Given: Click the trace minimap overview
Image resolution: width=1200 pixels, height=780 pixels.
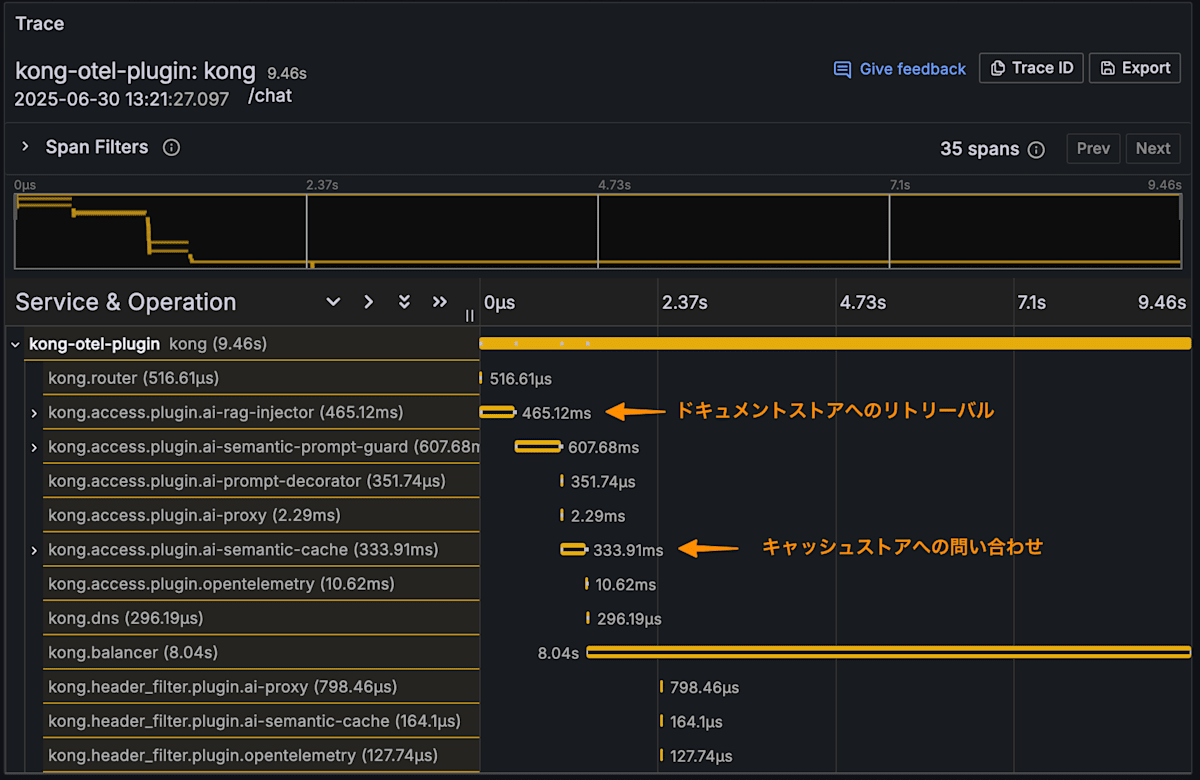Looking at the screenshot, I should [598, 231].
